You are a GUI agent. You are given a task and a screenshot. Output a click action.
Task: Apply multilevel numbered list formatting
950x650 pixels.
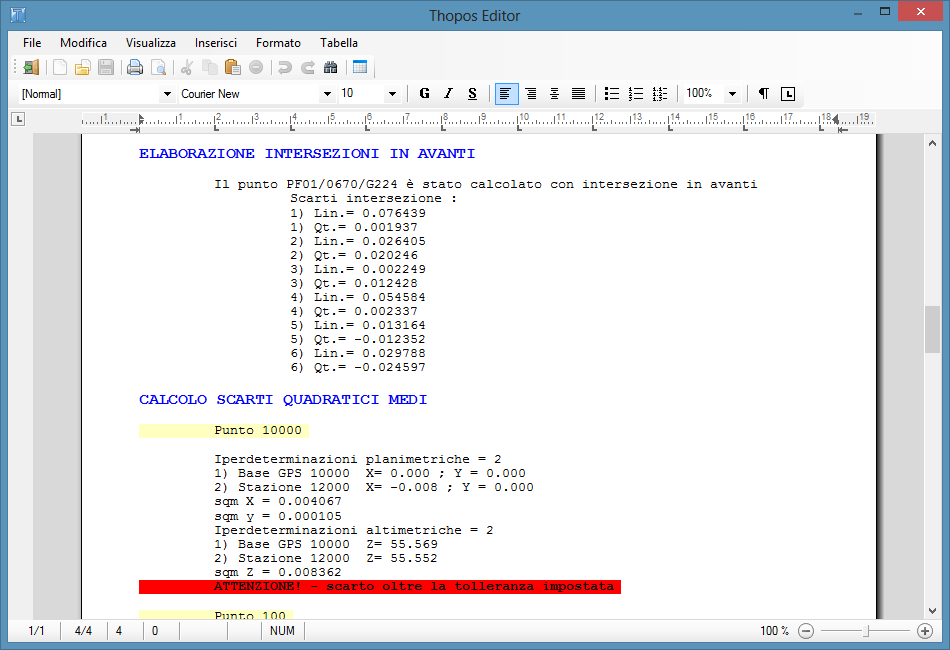(660, 93)
